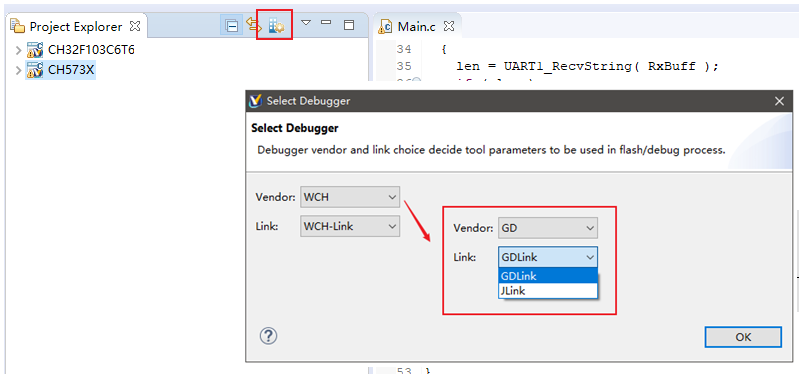This screenshot has height=374, width=804.
Task: Click the MounRiver logo in dialog title
Action: [x=255, y=101]
